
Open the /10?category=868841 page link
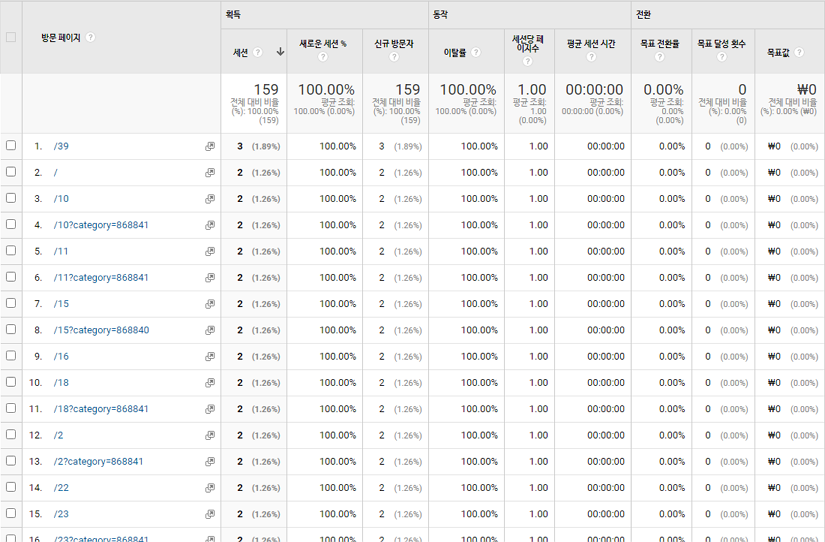(101, 225)
